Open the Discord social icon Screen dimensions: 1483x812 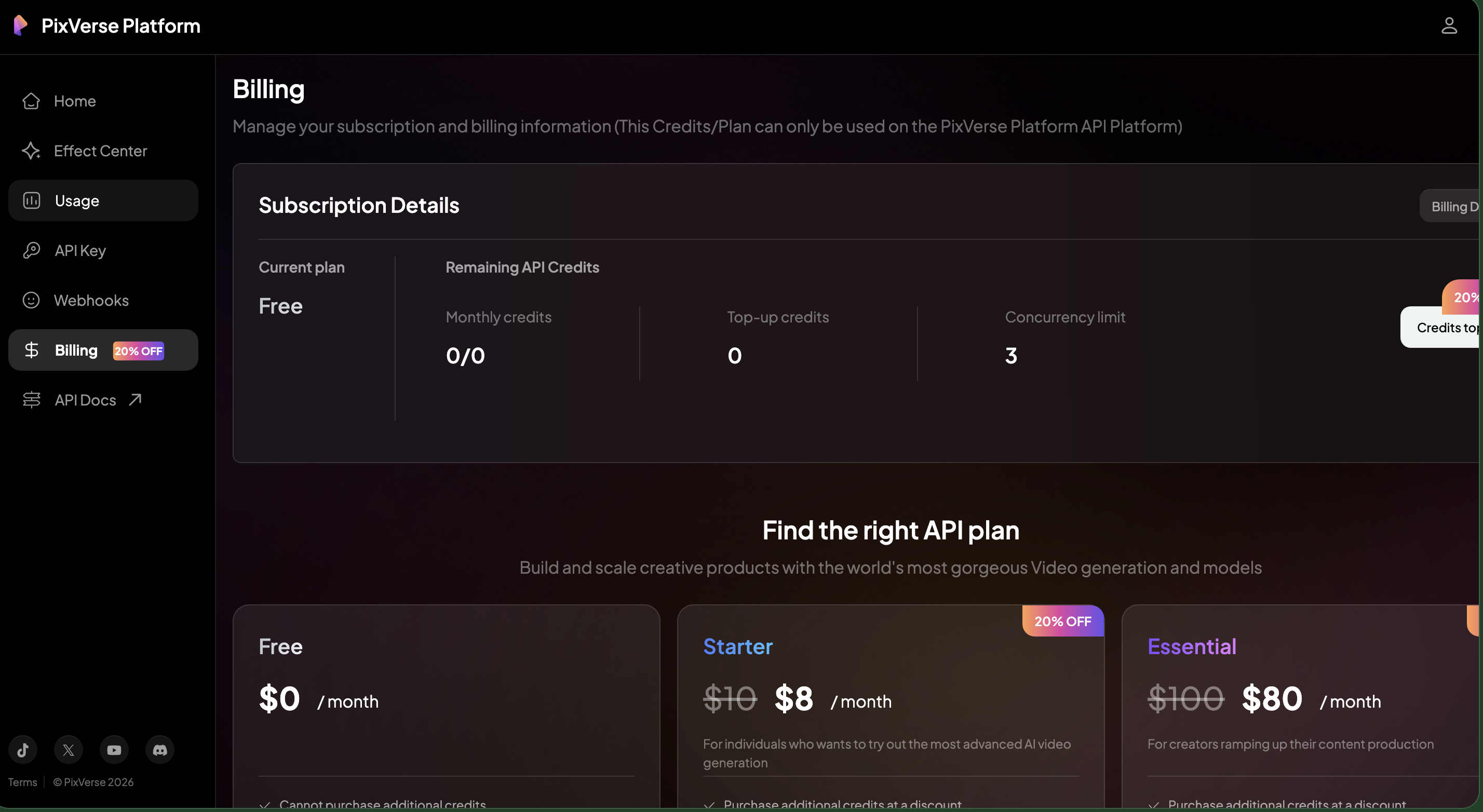(x=159, y=749)
